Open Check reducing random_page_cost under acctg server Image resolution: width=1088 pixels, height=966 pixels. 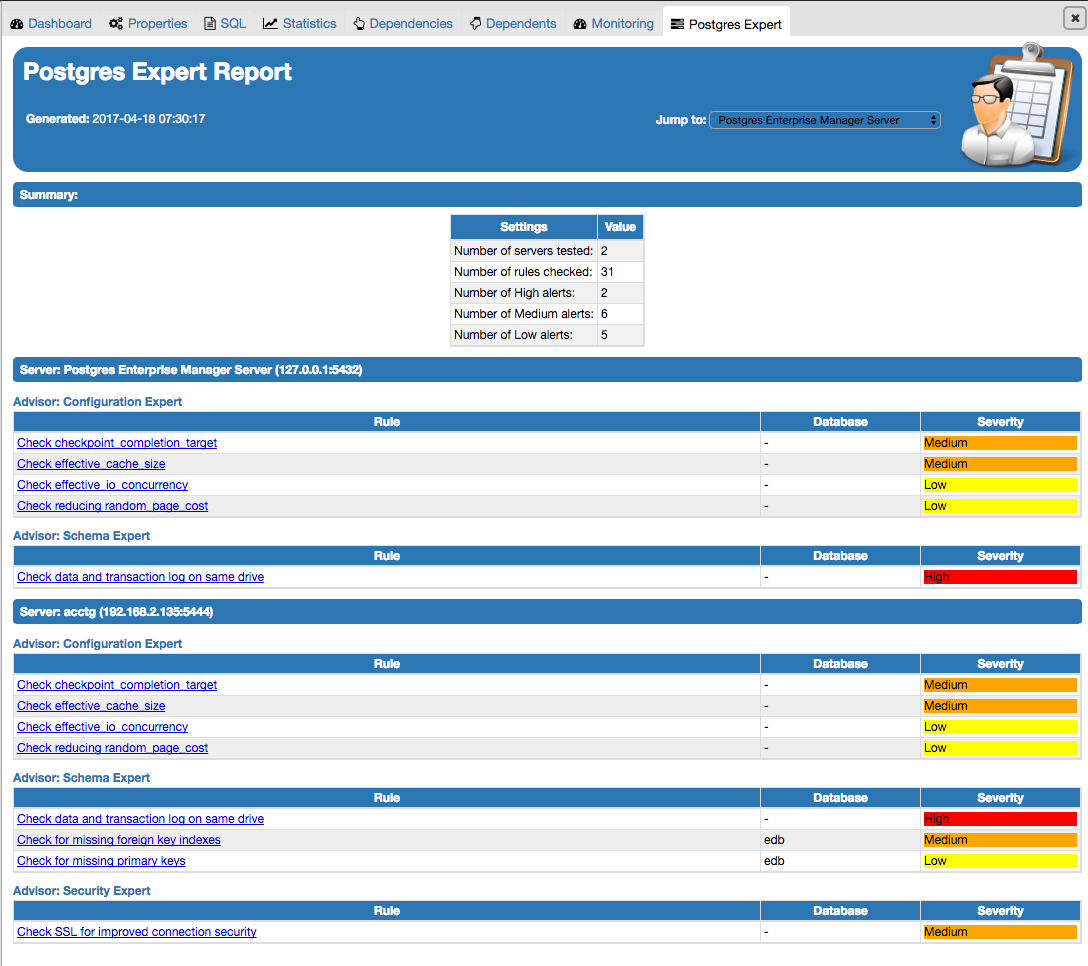[x=112, y=748]
